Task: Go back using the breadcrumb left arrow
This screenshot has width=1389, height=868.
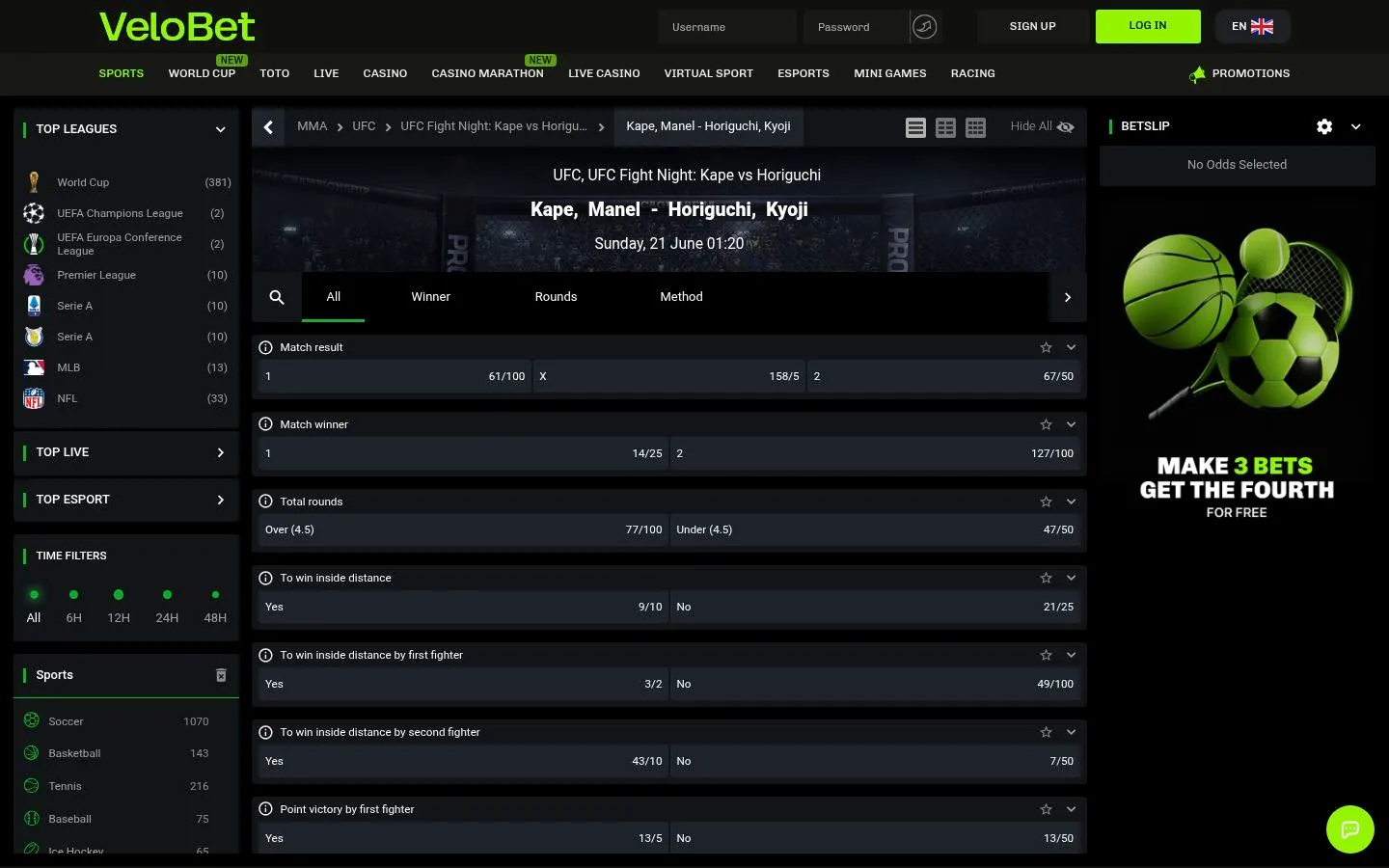Action: 268,126
